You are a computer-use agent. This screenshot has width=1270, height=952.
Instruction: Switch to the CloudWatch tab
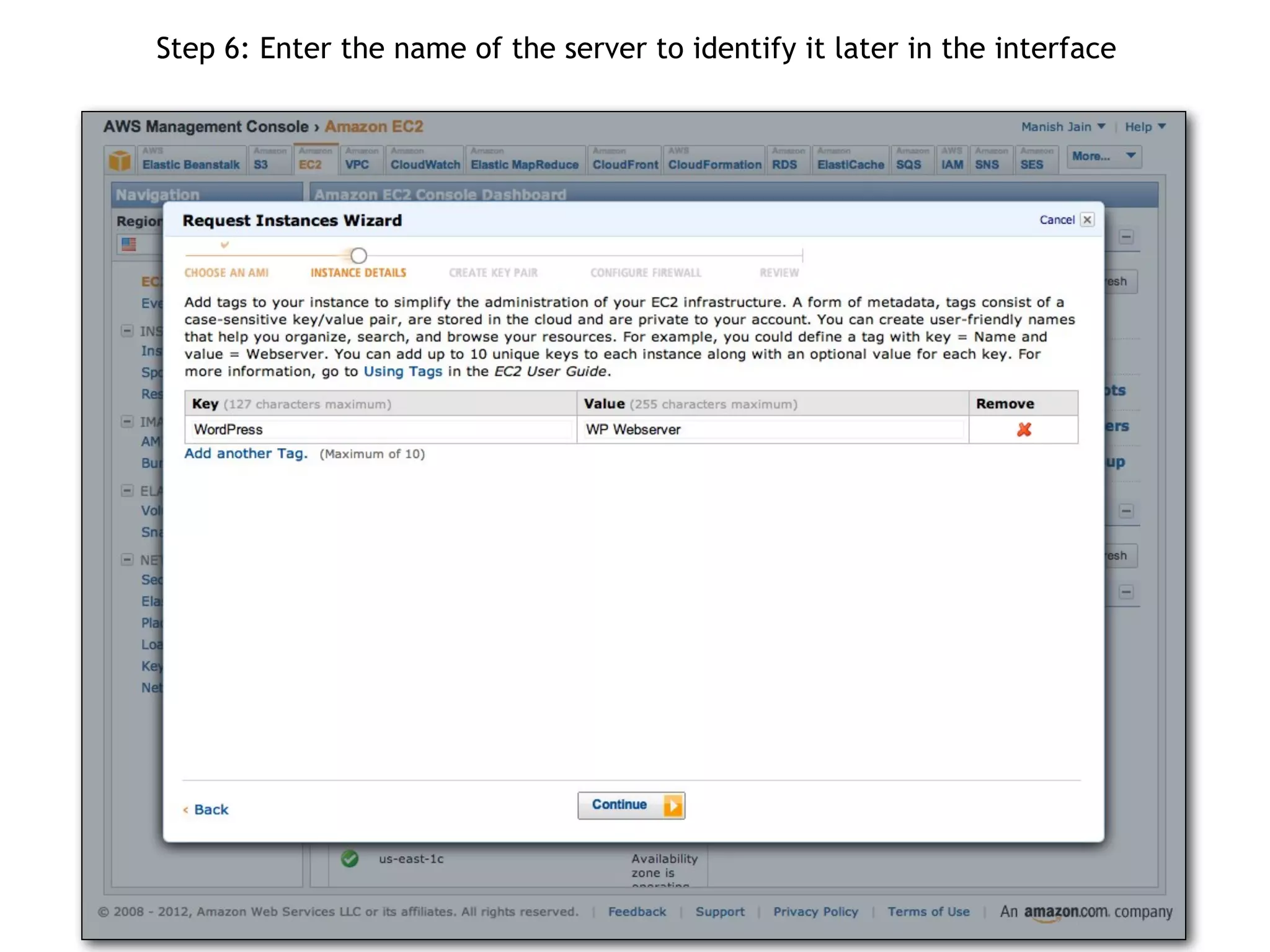pyautogui.click(x=425, y=160)
